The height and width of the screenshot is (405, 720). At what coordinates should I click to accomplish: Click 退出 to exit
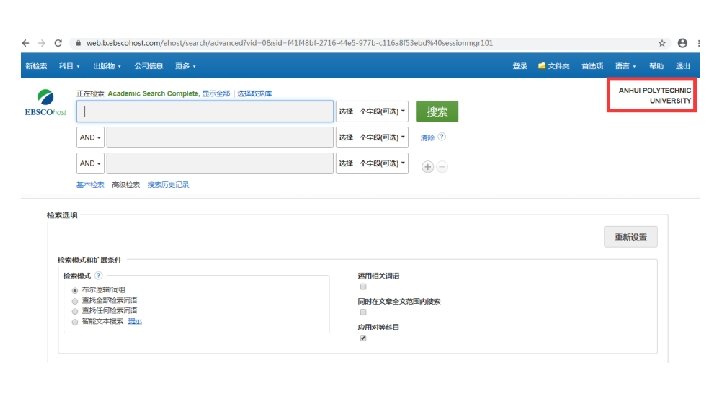[683, 66]
